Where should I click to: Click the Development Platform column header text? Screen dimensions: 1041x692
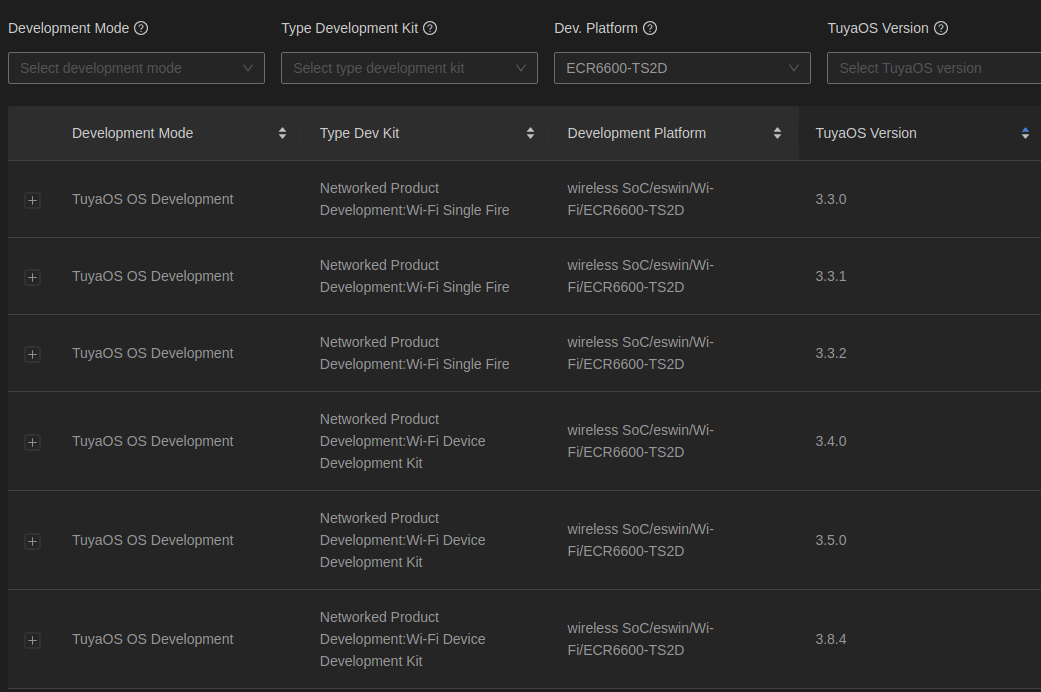tap(636, 133)
